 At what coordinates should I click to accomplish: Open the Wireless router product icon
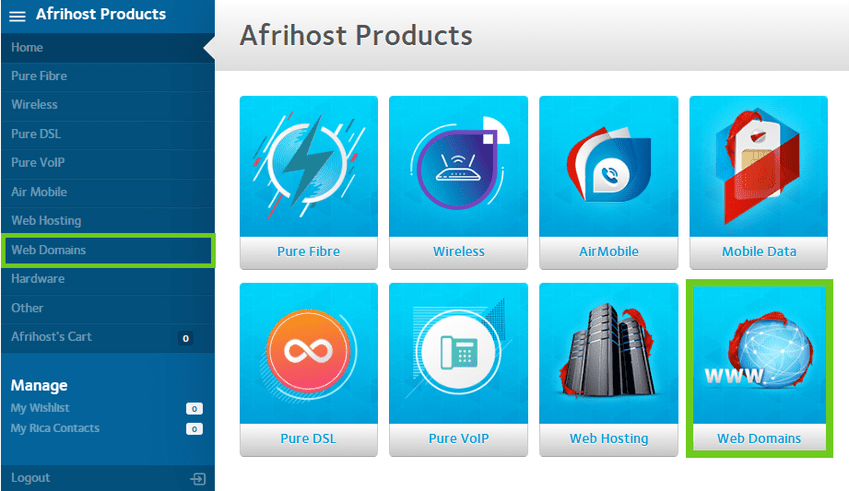(458, 166)
